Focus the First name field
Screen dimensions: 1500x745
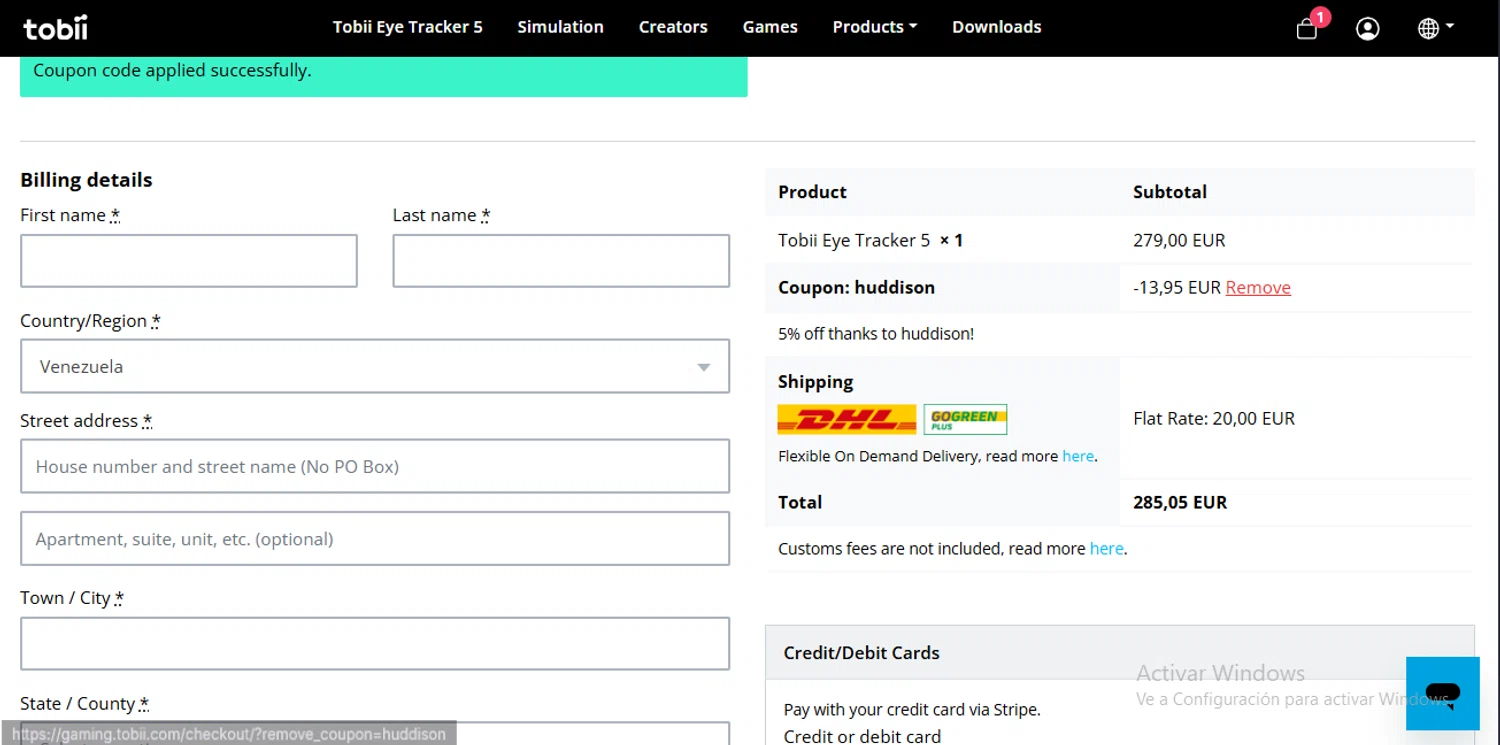coord(189,261)
